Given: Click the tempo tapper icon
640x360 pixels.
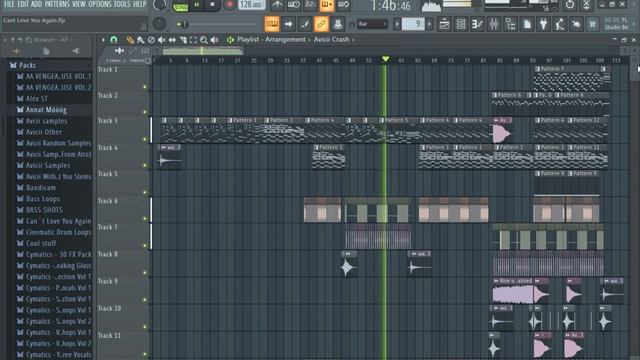Looking at the screenshot, I should [x=560, y=24].
